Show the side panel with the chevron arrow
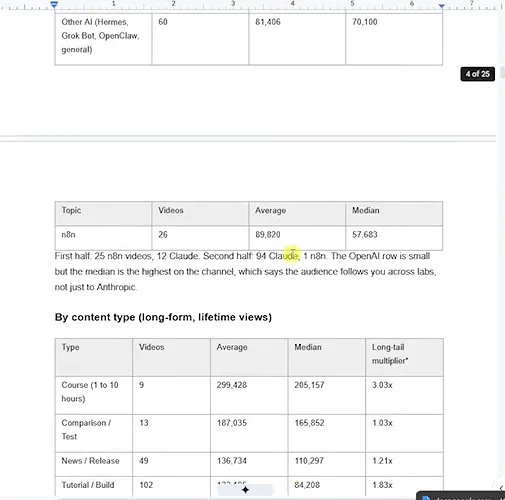 501,488
